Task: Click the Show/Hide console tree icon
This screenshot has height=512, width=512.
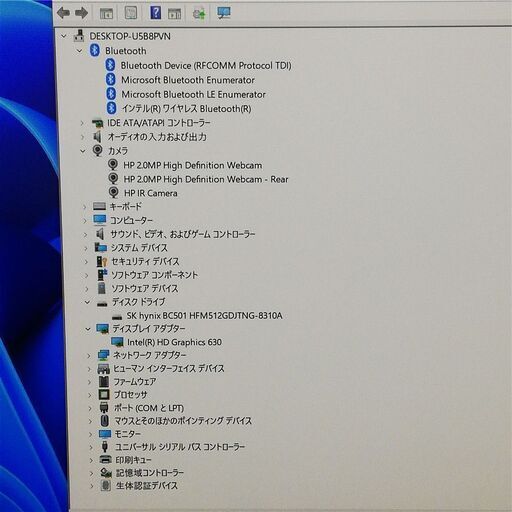Action: (x=106, y=13)
